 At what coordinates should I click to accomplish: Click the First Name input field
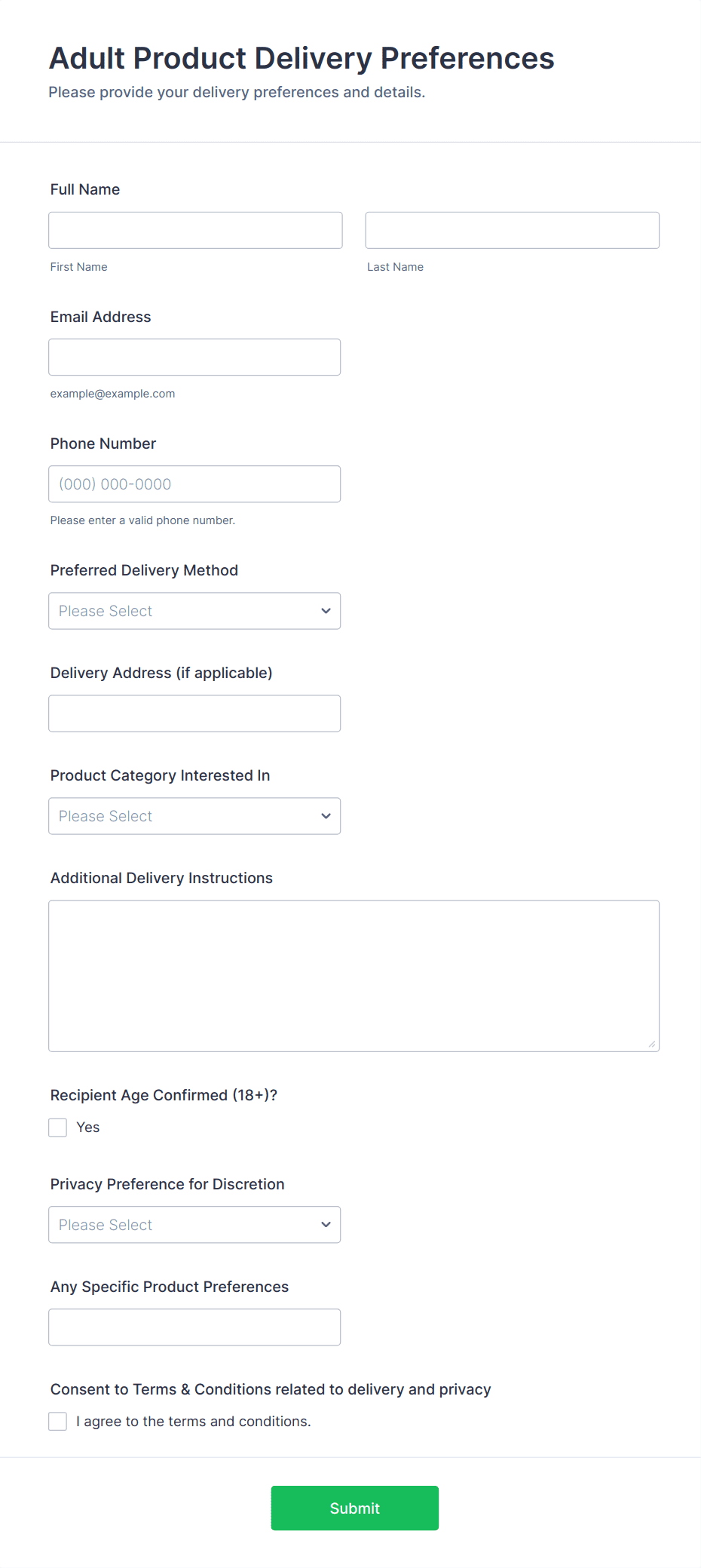coord(195,230)
